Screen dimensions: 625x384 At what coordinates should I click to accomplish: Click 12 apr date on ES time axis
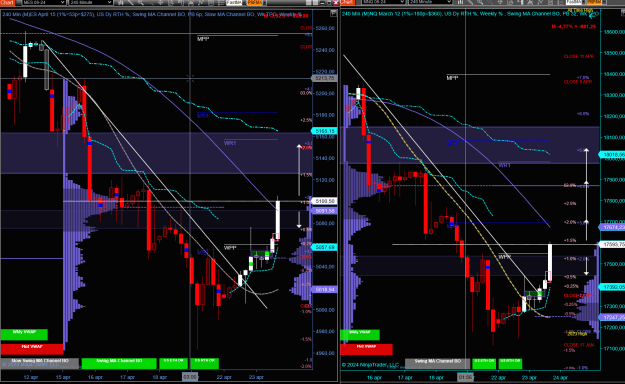point(31,377)
